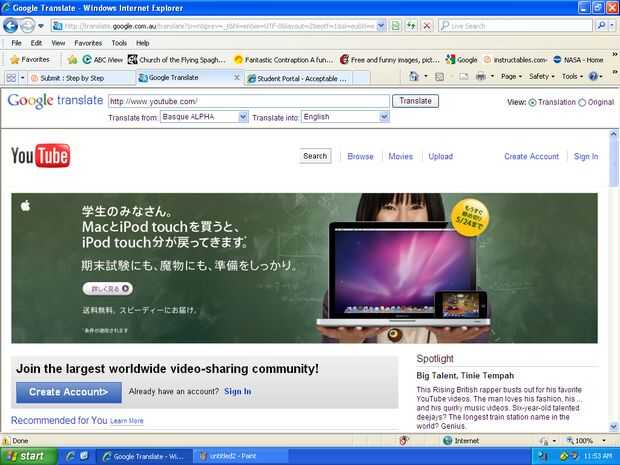This screenshot has height=465, width=620.
Task: Select the Translation view radio button
Action: 533,102
